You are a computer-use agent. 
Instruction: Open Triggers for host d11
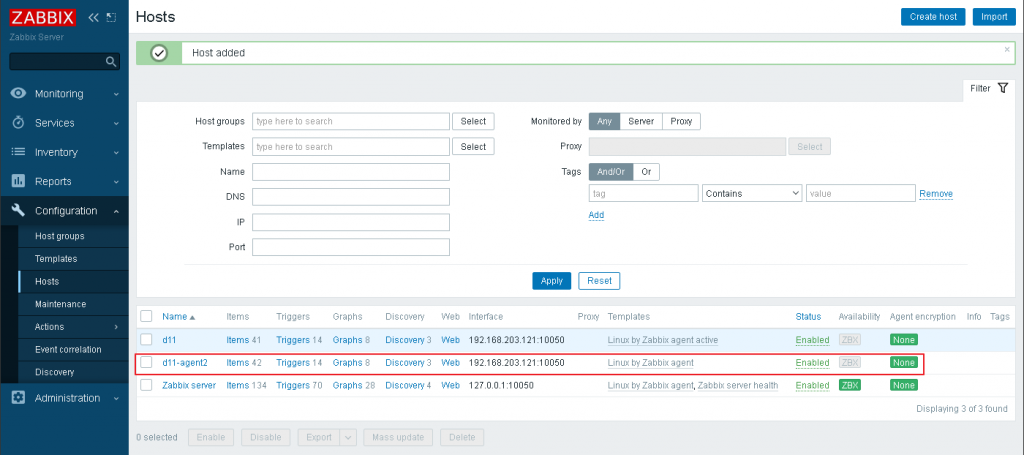293,339
